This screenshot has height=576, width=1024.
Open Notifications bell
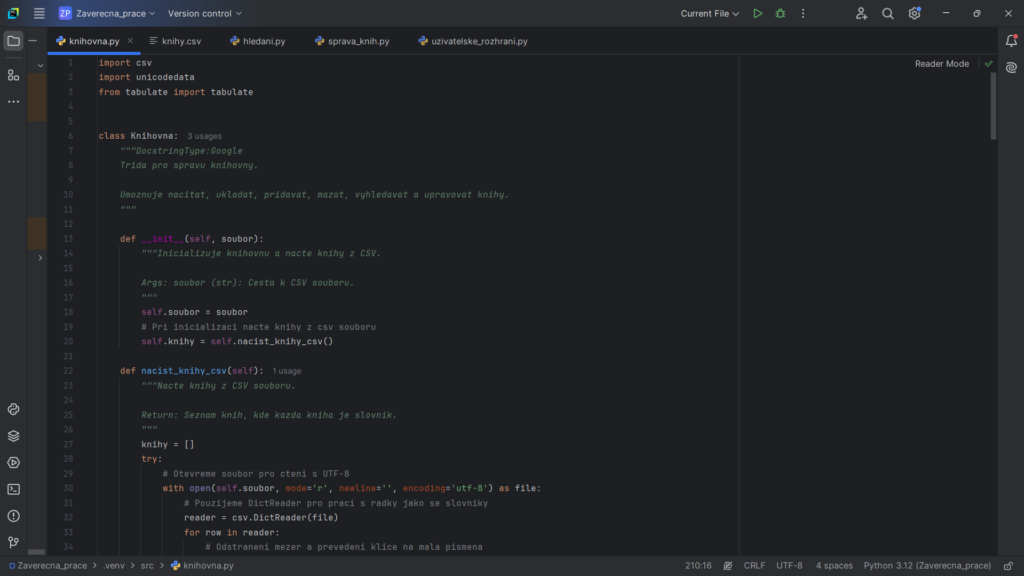point(1011,40)
